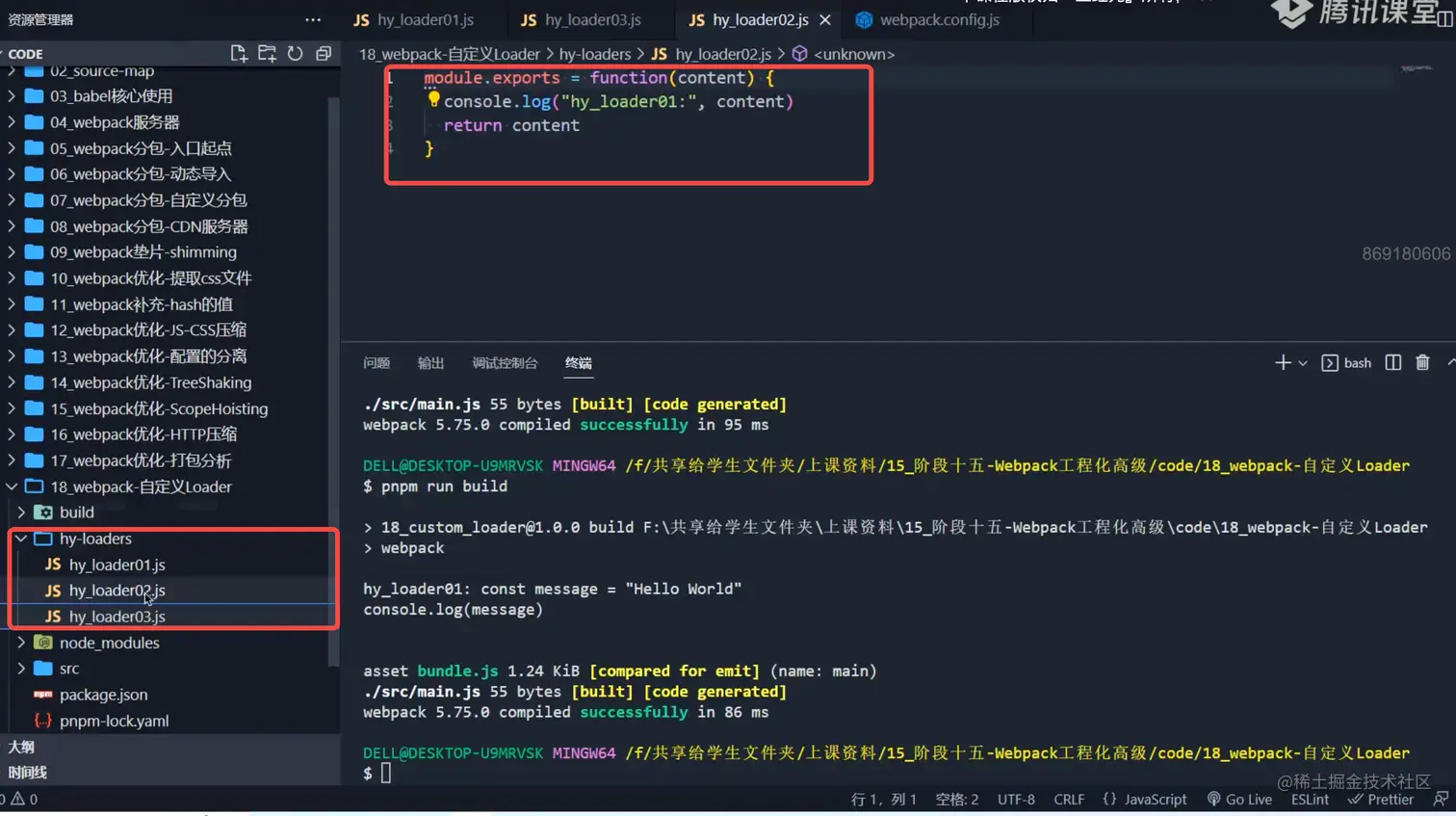Change file encoding UTF-8
This screenshot has height=816, width=1456.
(1016, 799)
